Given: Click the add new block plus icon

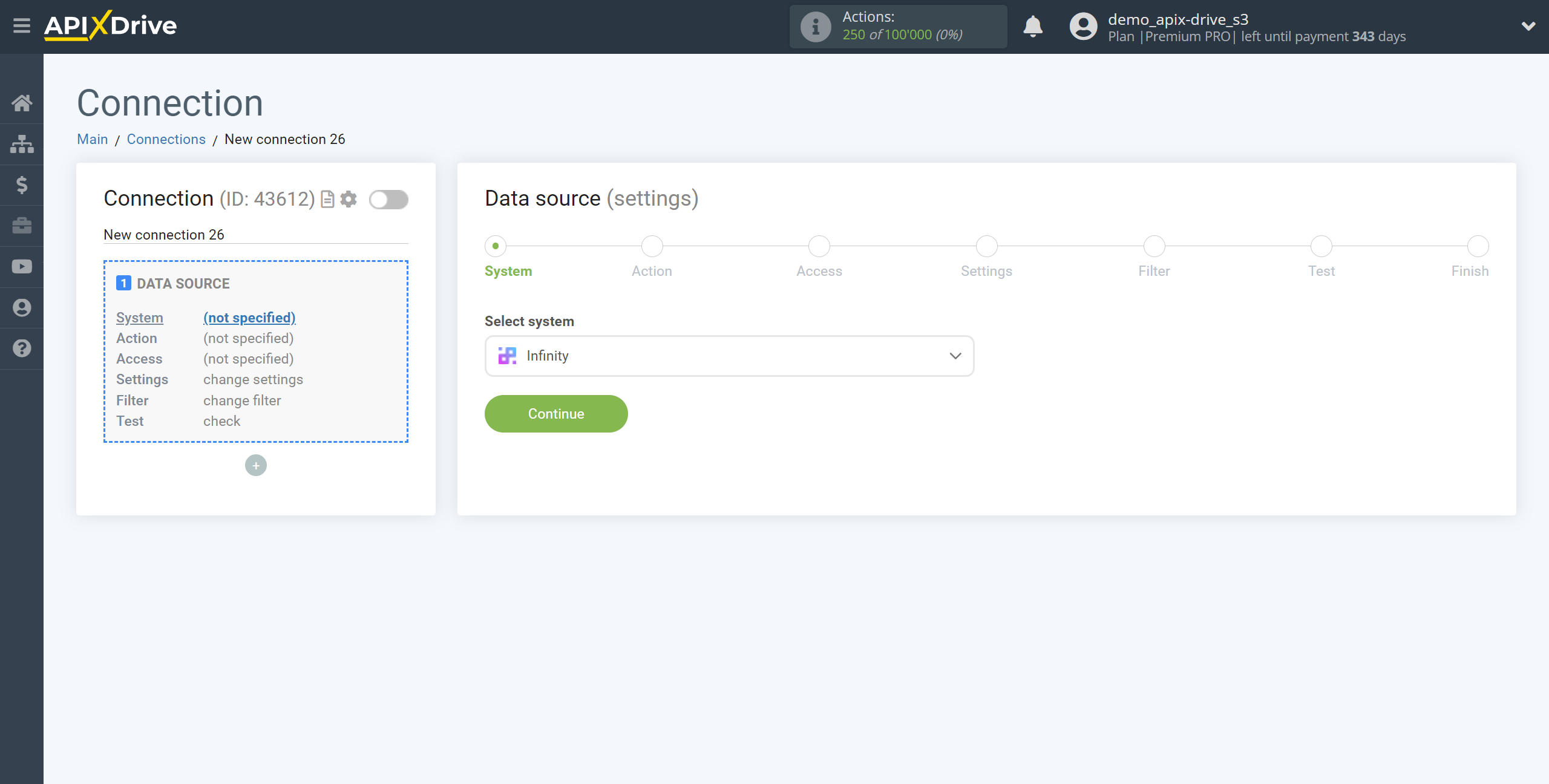Looking at the screenshot, I should [x=256, y=465].
